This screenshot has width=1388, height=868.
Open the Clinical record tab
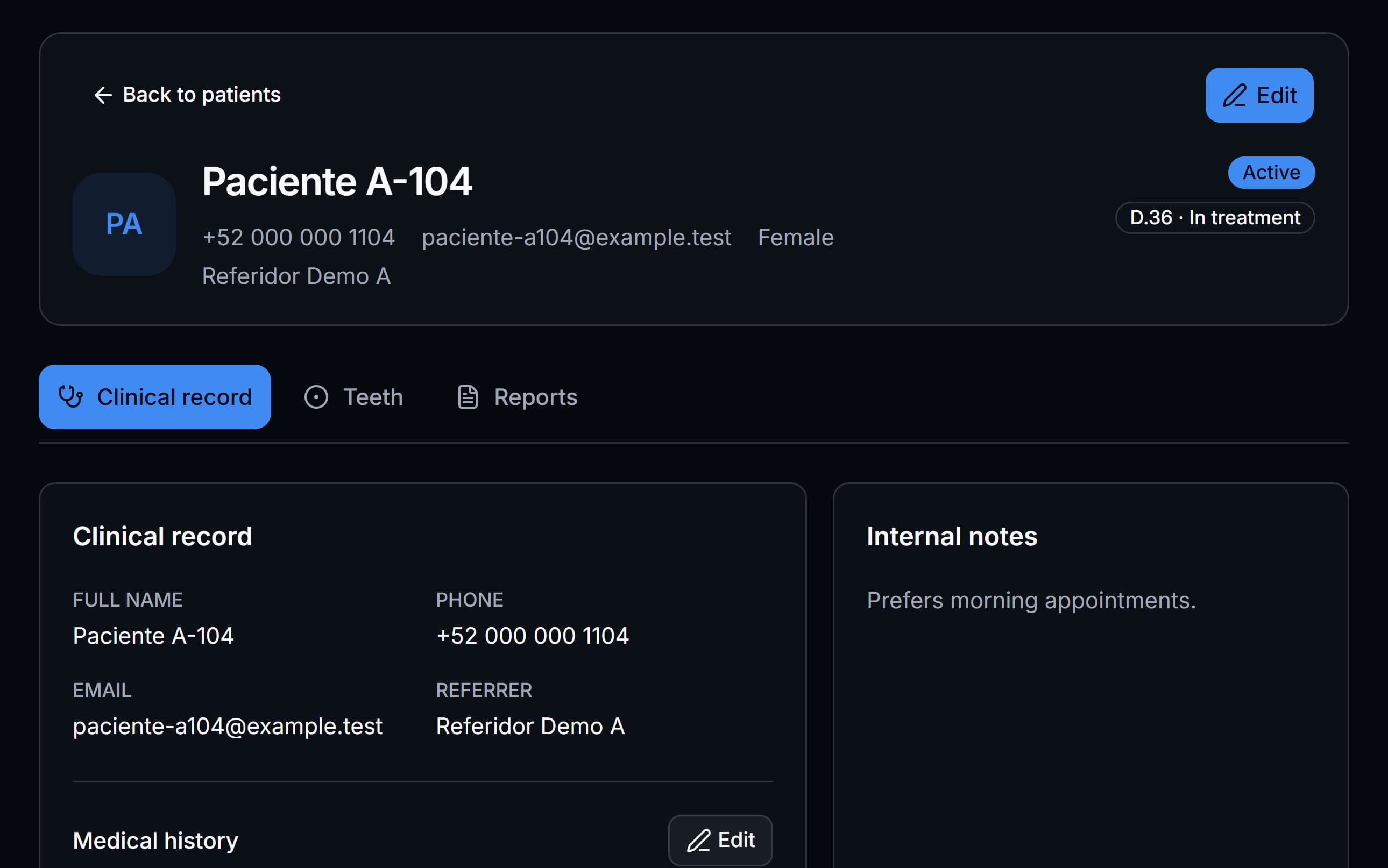tap(154, 397)
